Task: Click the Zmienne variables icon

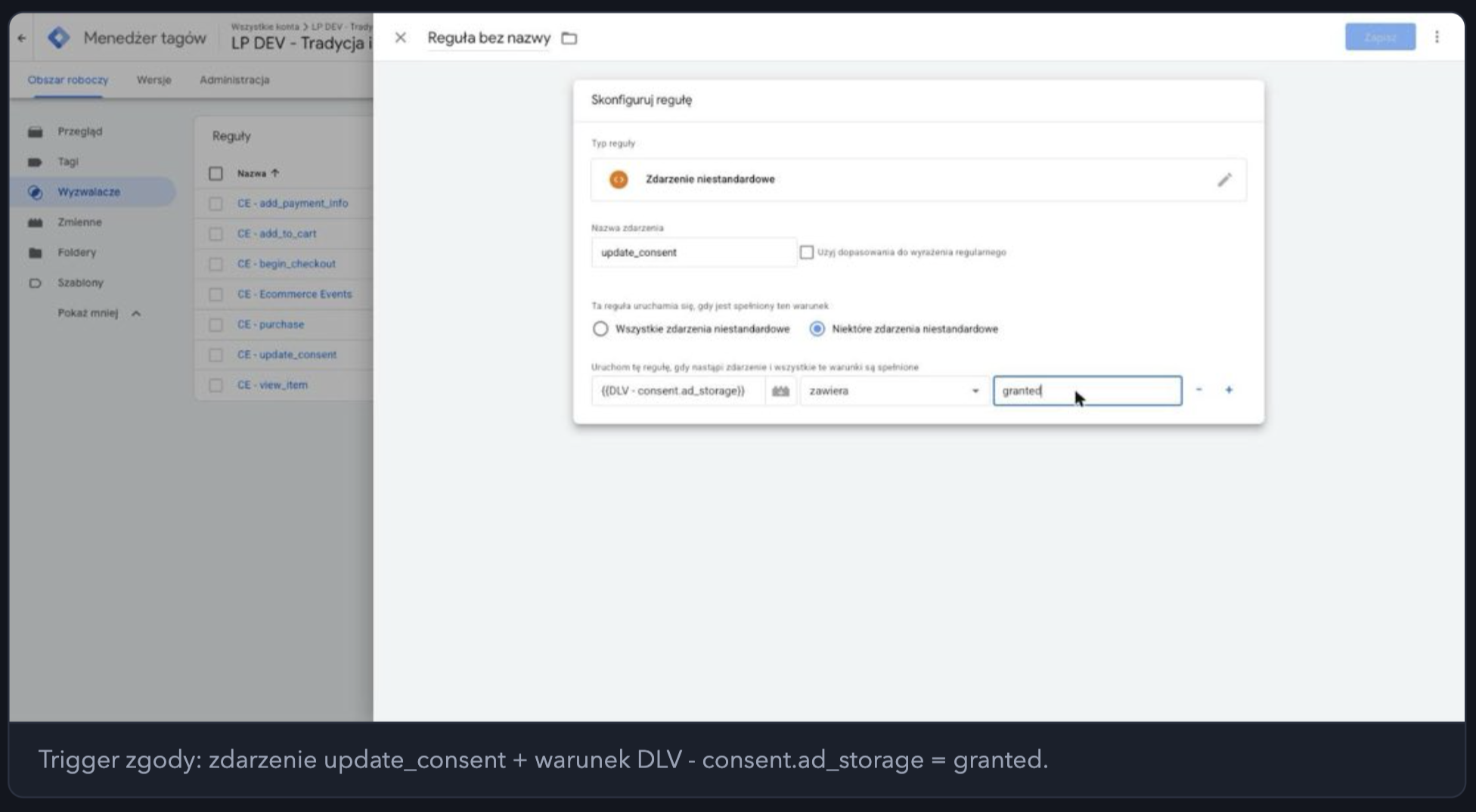Action: coord(35,222)
